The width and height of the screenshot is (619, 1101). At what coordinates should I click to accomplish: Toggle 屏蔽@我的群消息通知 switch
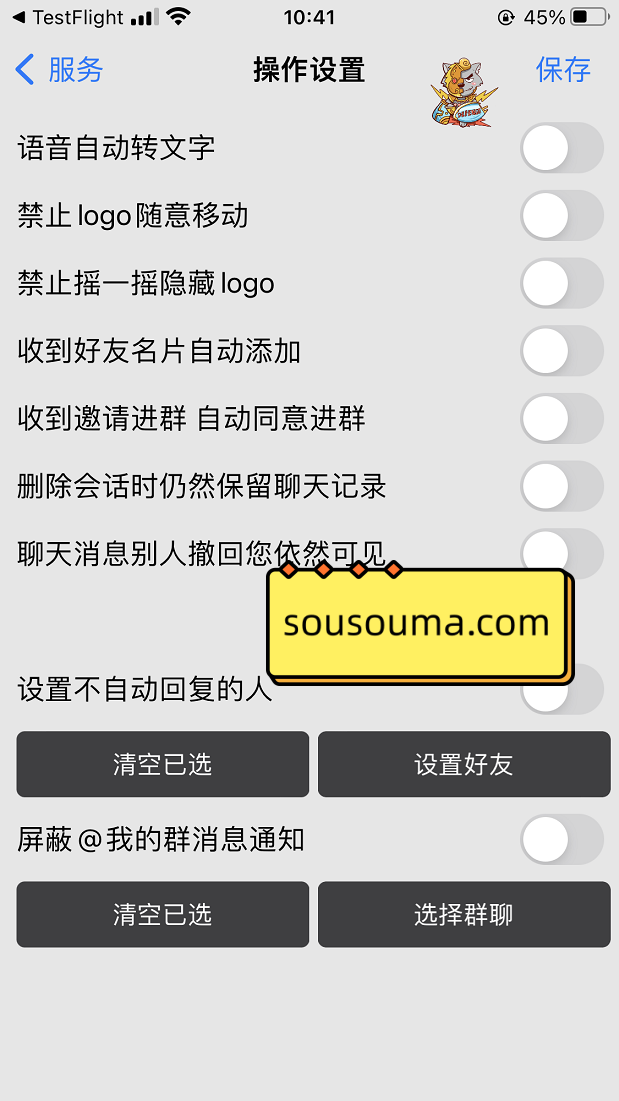point(561,839)
